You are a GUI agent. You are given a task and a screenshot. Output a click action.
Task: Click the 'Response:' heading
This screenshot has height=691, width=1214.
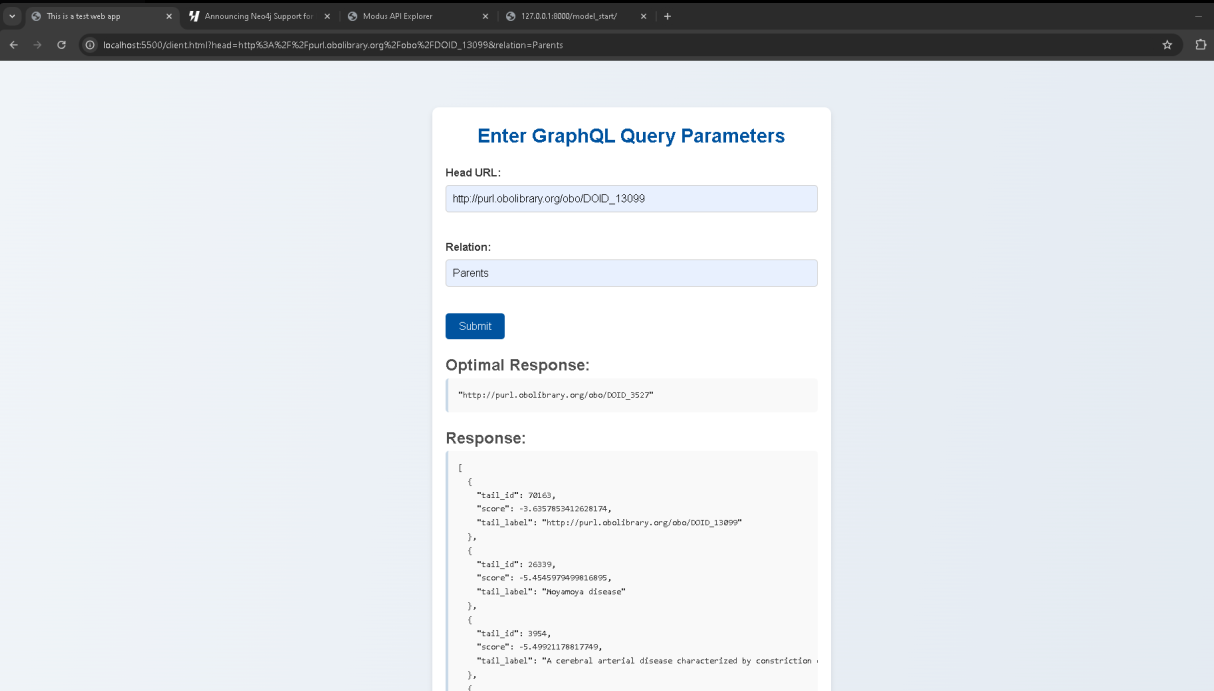(x=486, y=438)
